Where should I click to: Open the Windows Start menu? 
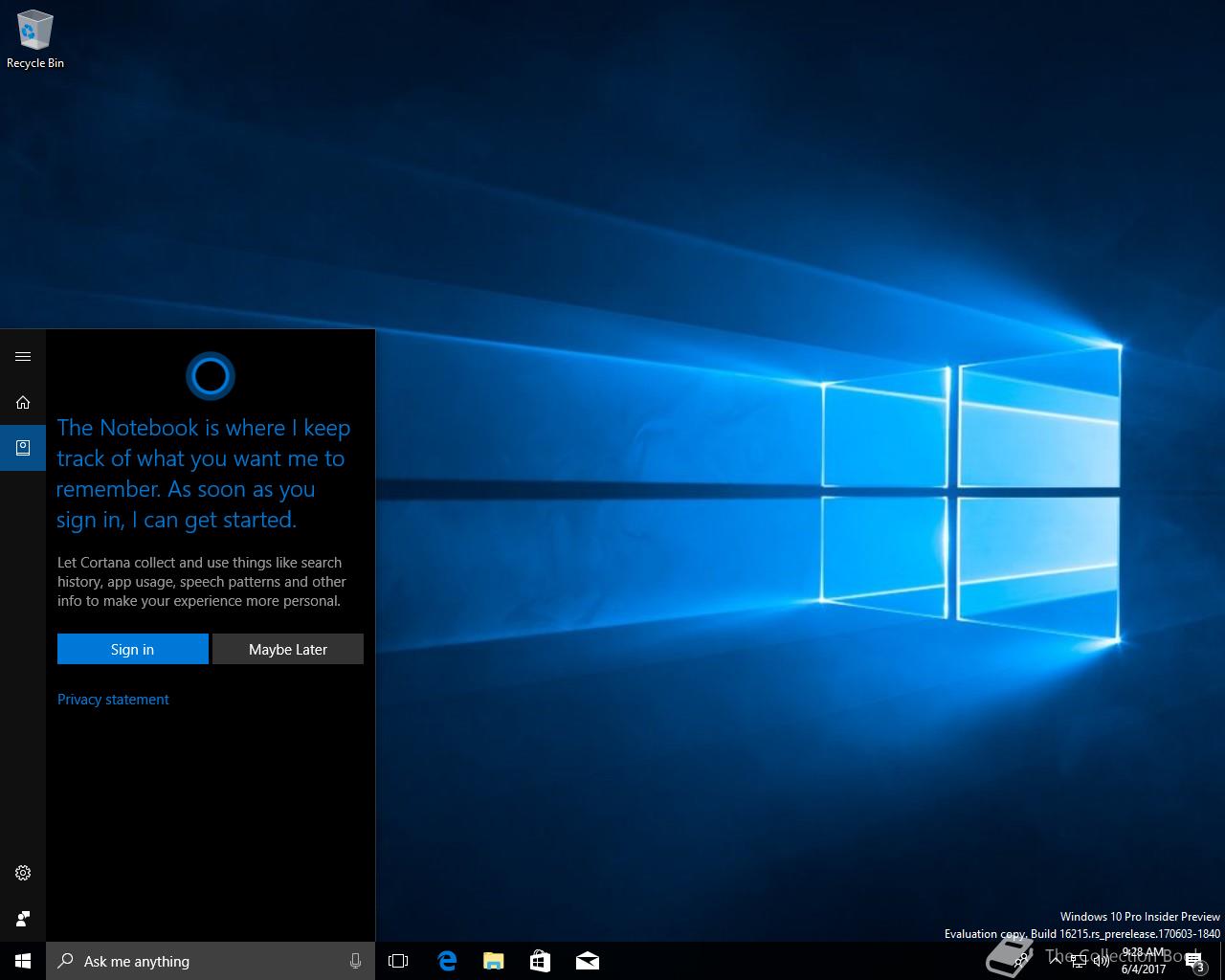click(x=23, y=961)
